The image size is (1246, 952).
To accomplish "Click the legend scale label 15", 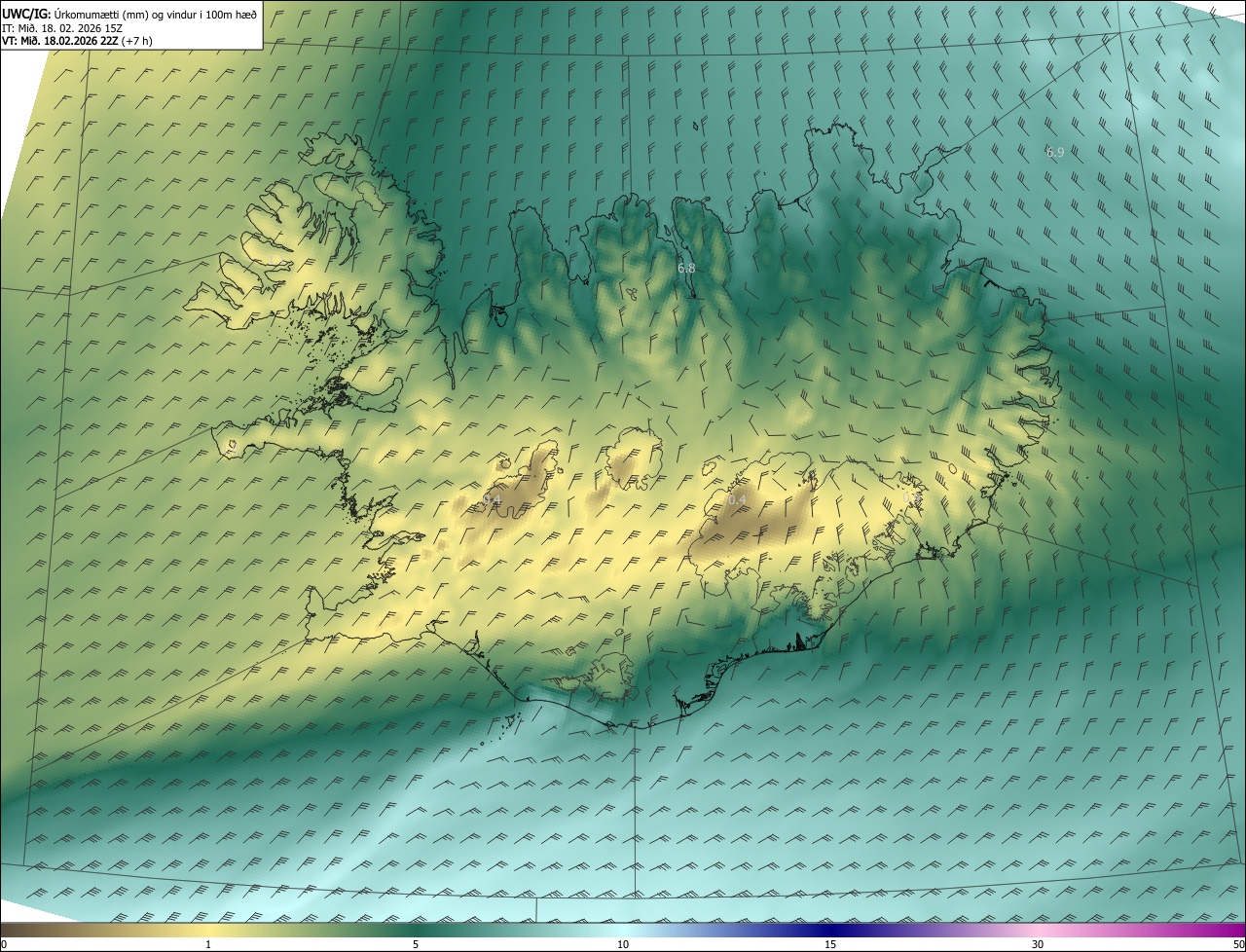I will 830,944.
